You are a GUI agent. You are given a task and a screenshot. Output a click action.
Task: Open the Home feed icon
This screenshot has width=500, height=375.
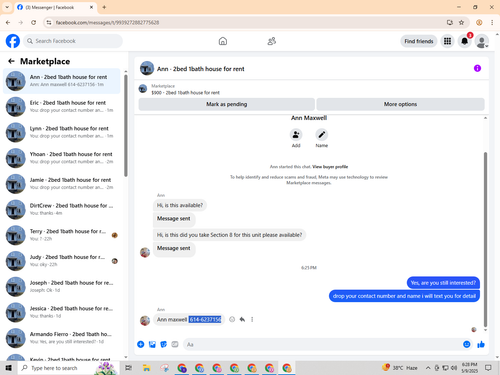(x=223, y=41)
